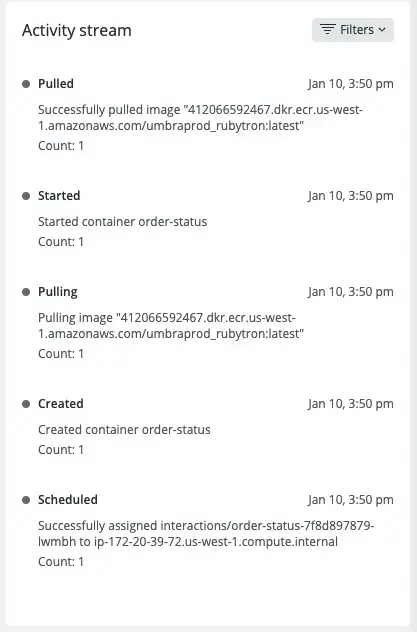Select the Scheduled event title
The height and width of the screenshot is (632, 417).
(x=68, y=500)
